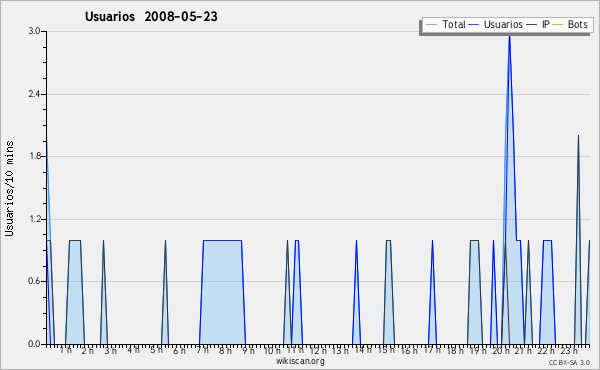Click the CC BY-SA 3.0 license text

[x=569, y=362]
